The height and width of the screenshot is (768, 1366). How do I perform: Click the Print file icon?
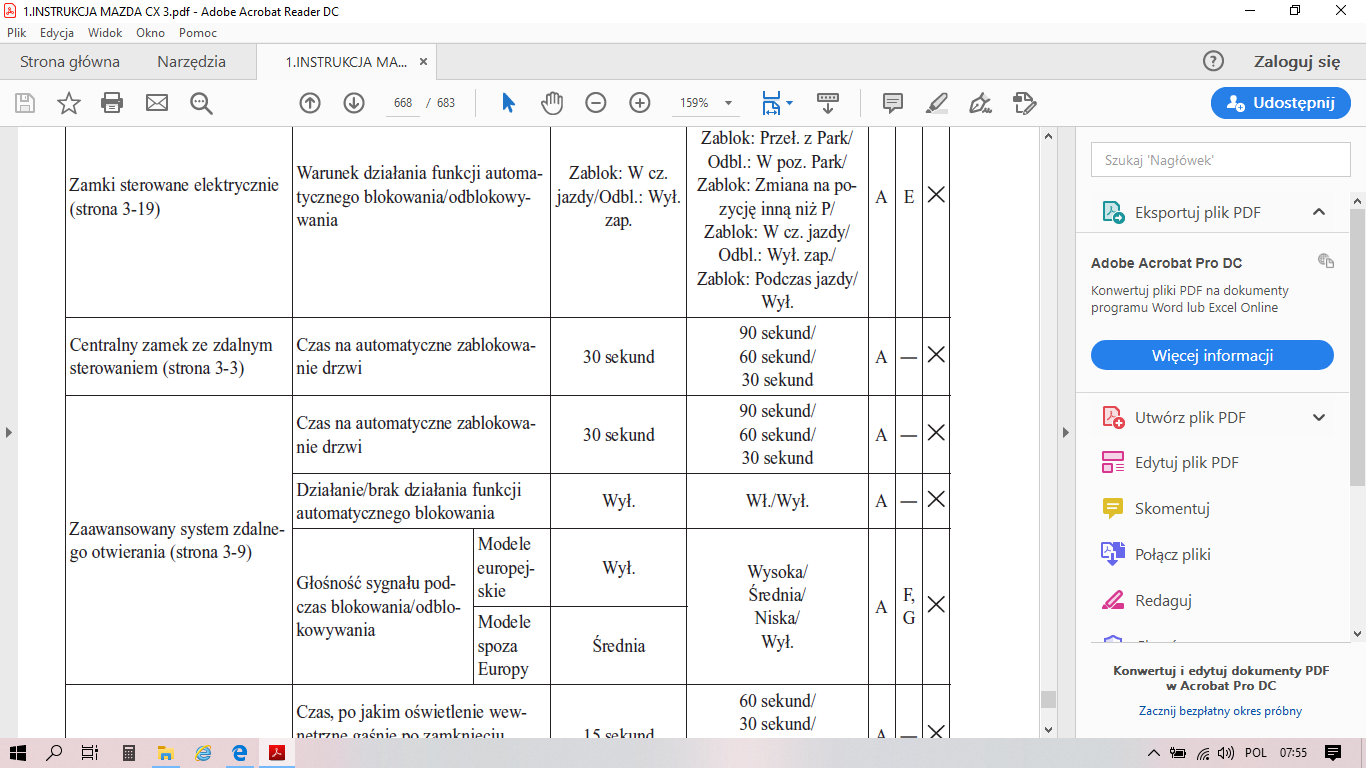(x=112, y=103)
